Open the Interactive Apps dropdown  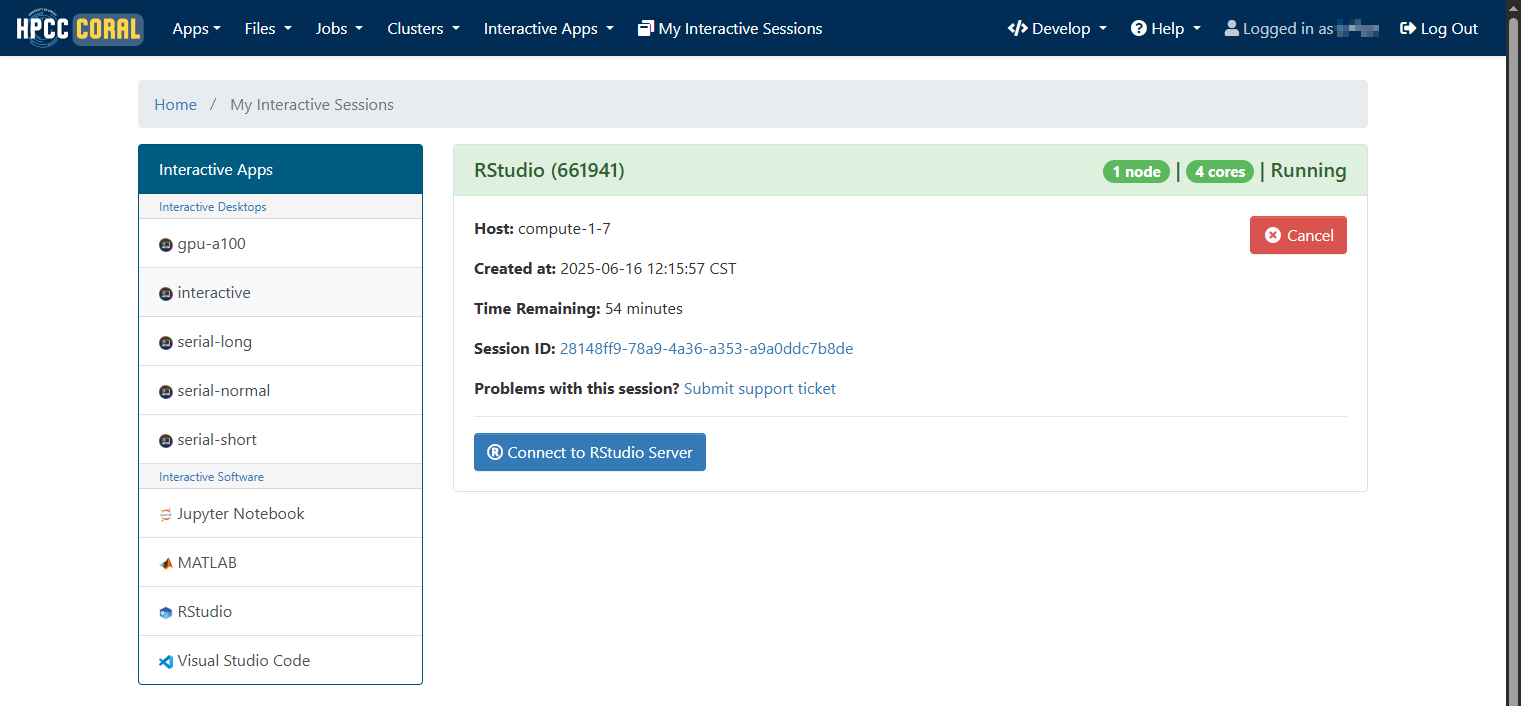(x=549, y=29)
